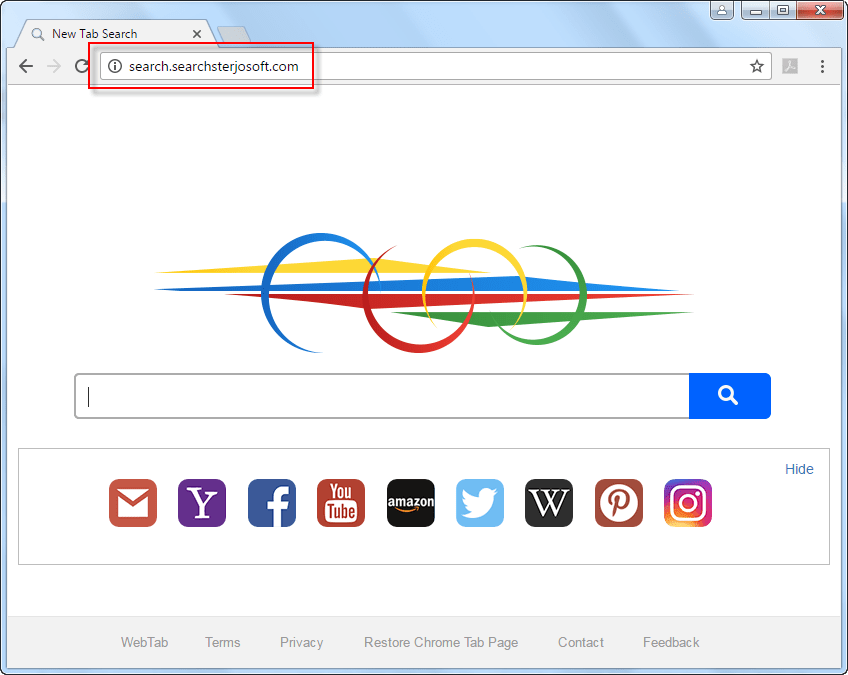
Task: Click inside the main search input field
Action: [x=382, y=396]
